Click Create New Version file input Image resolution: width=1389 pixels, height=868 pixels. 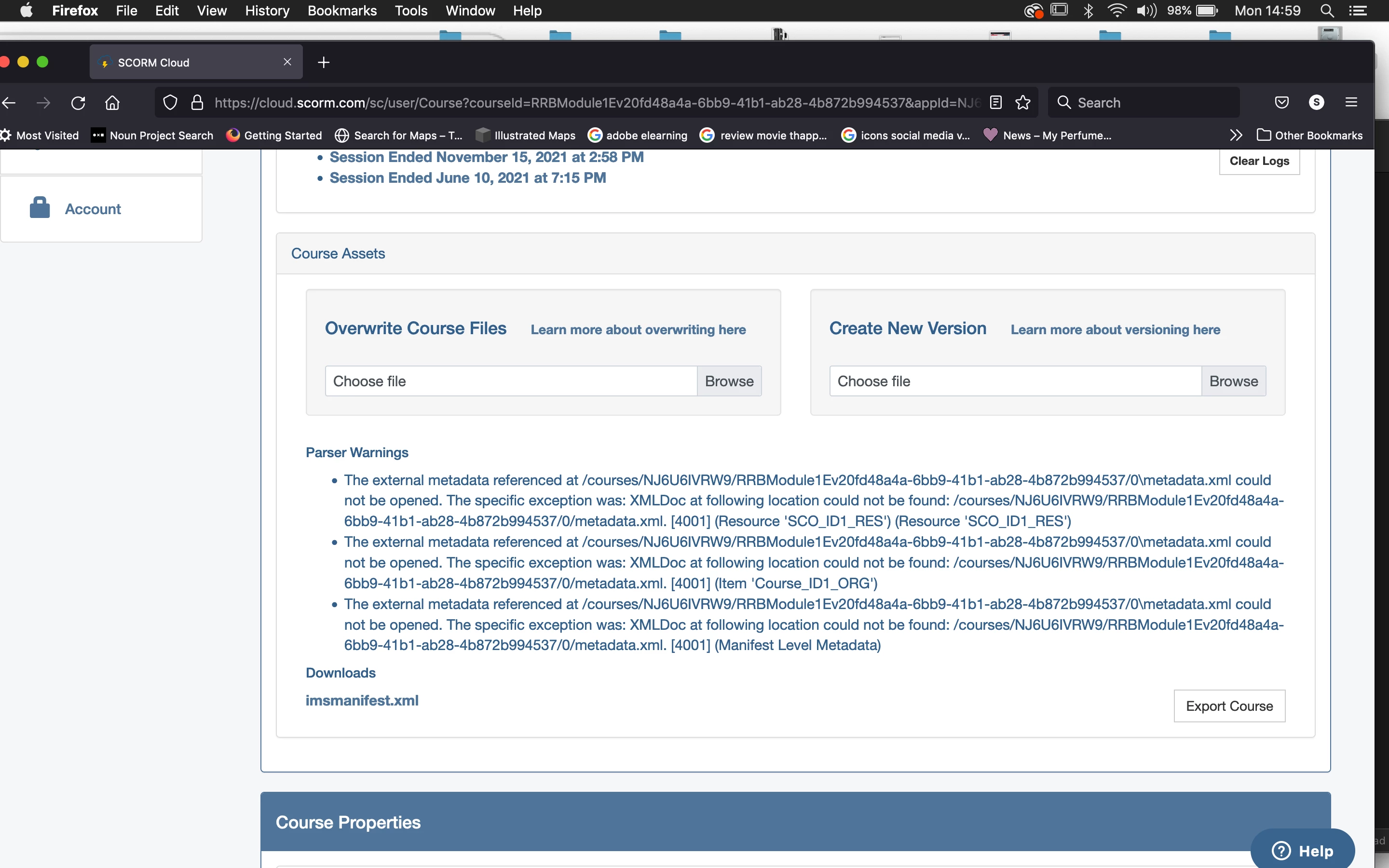[1015, 381]
